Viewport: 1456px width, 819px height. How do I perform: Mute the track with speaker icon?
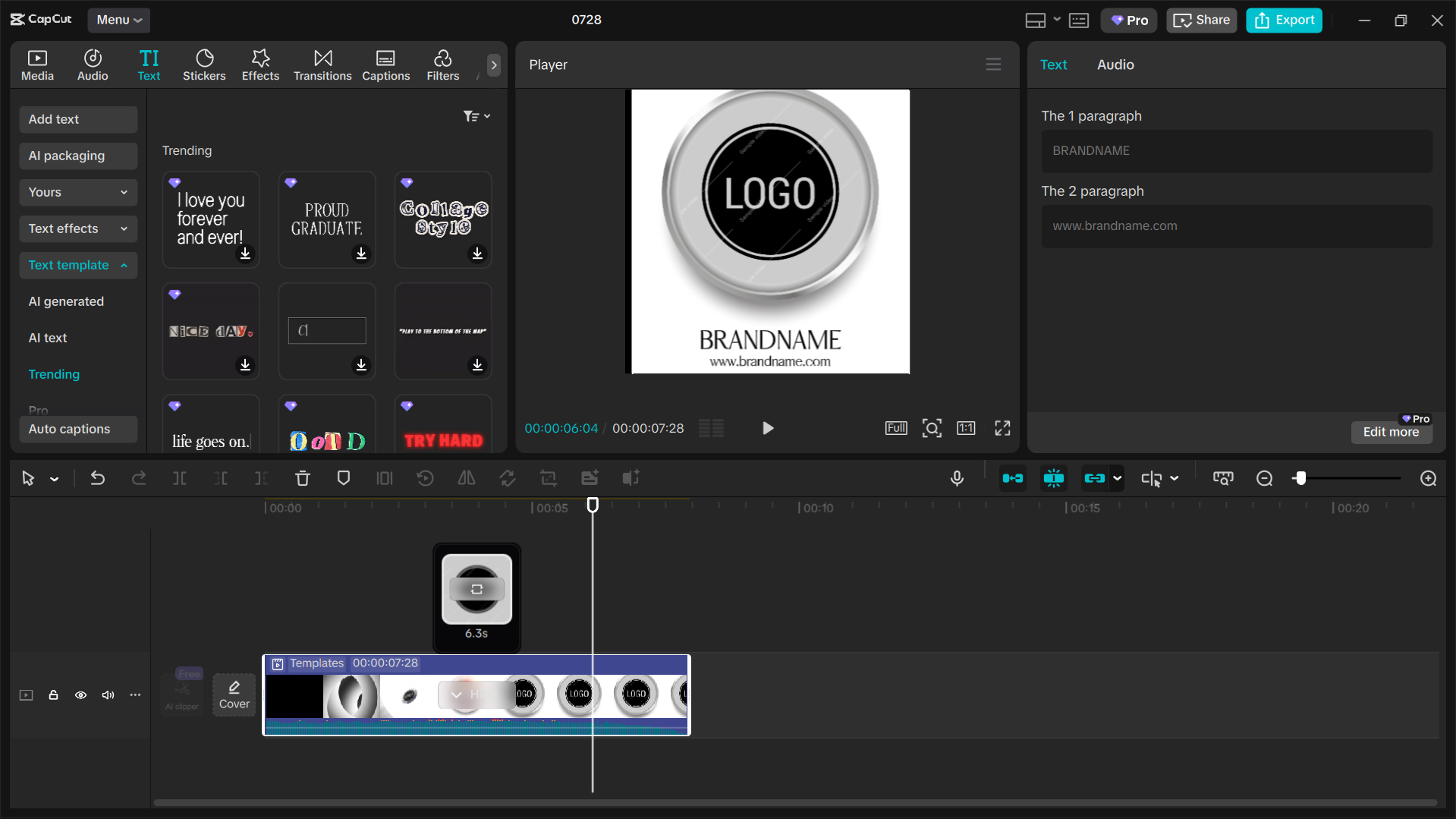tap(108, 695)
